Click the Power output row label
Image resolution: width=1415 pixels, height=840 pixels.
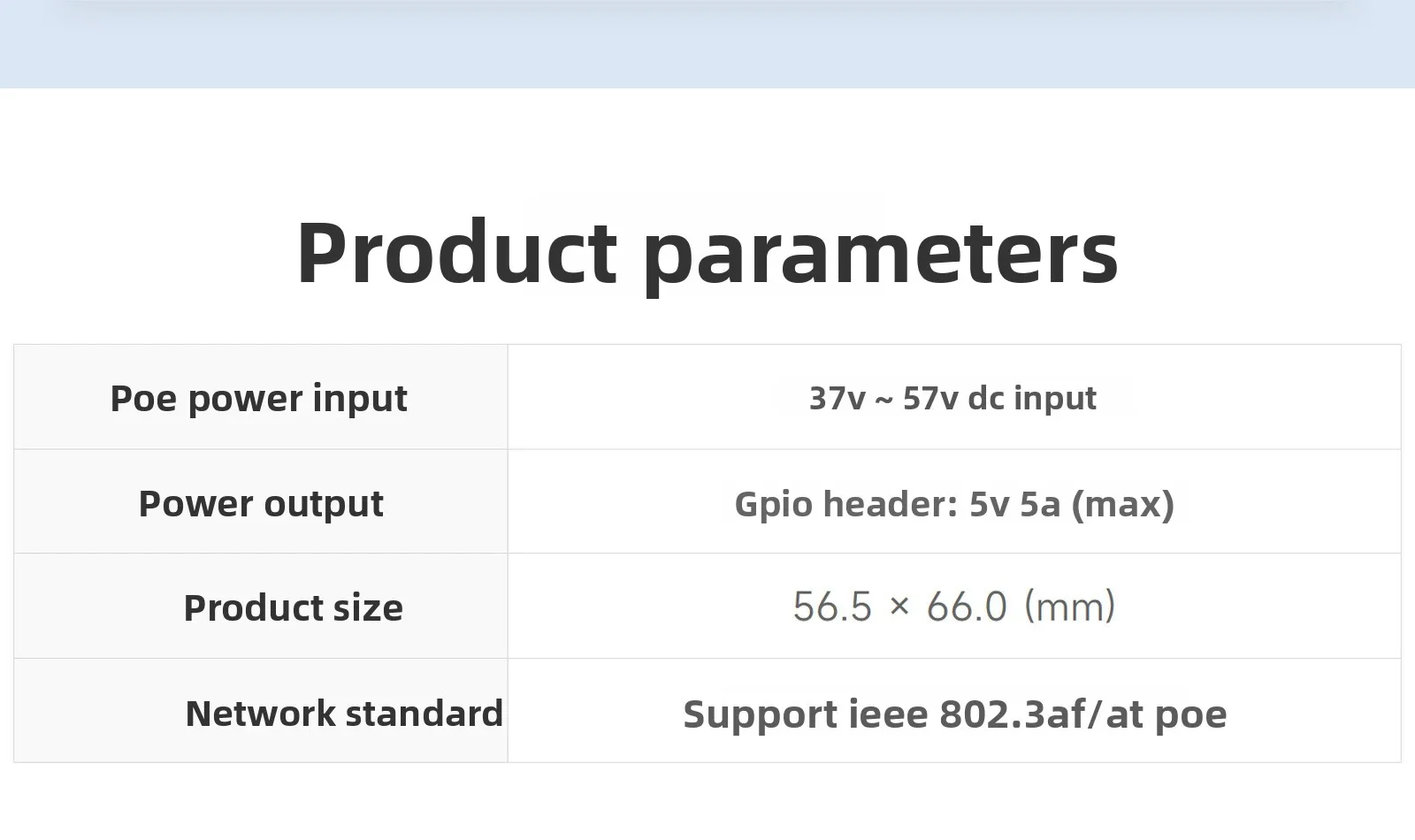261,504
